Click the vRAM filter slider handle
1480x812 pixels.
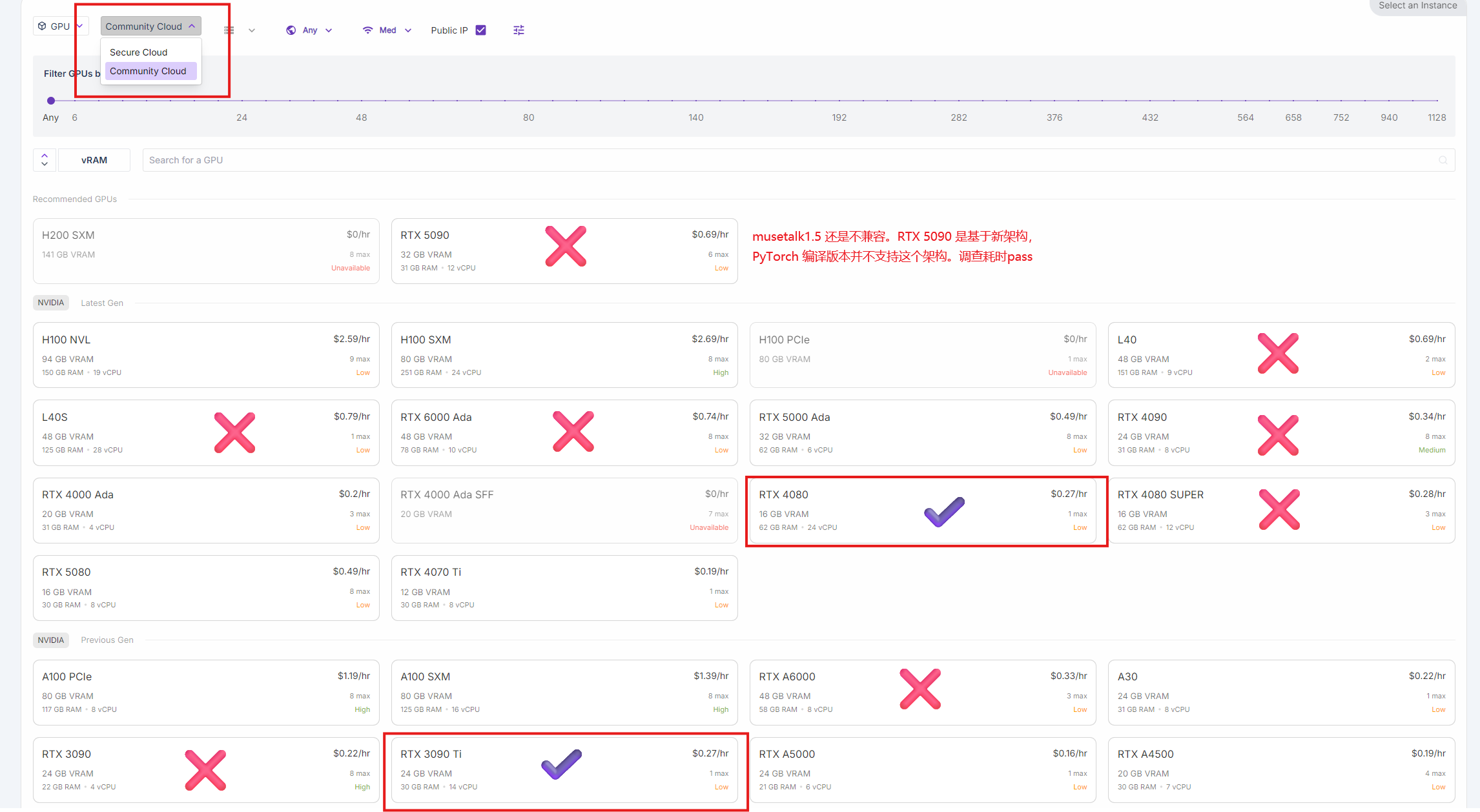coord(51,101)
